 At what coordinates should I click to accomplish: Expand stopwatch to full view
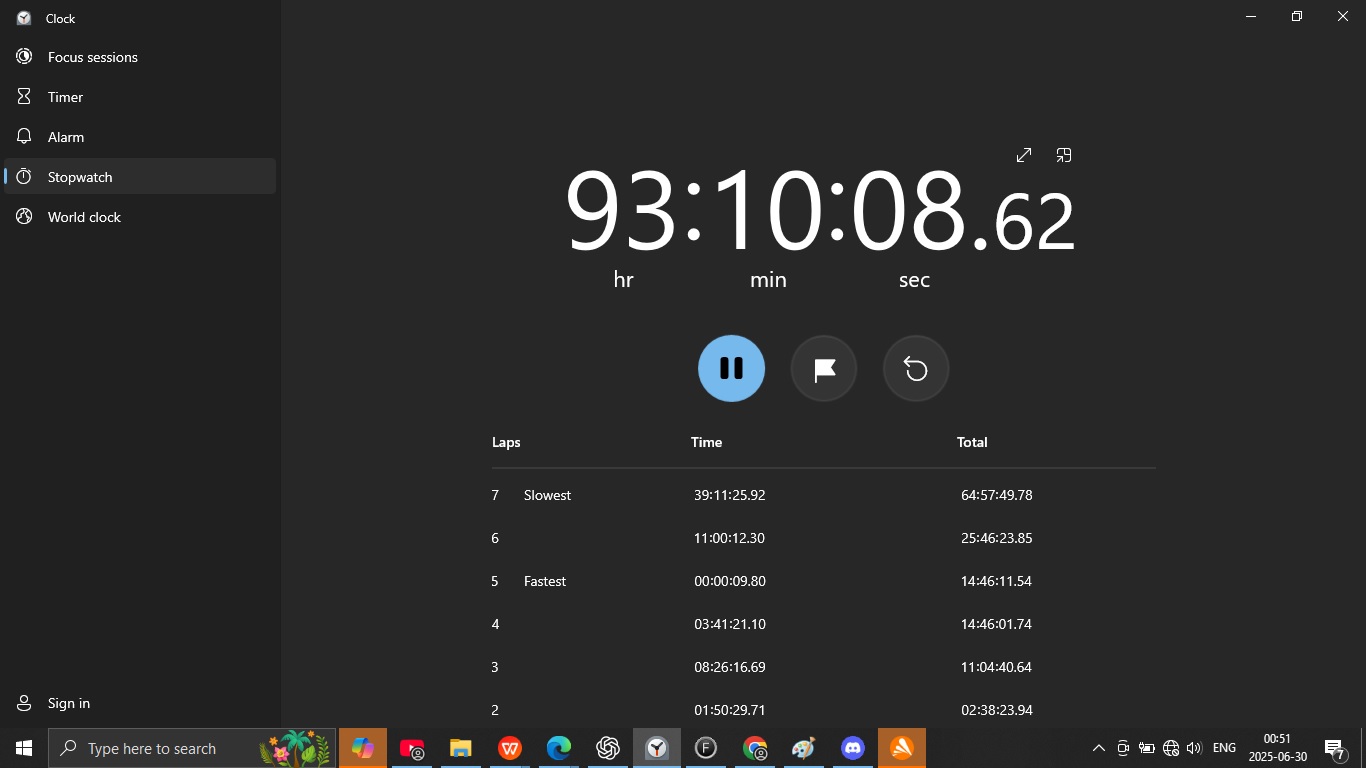click(x=1024, y=155)
